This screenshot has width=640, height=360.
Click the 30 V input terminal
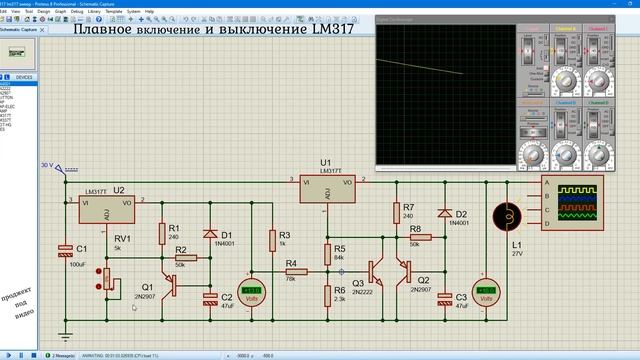pos(60,168)
